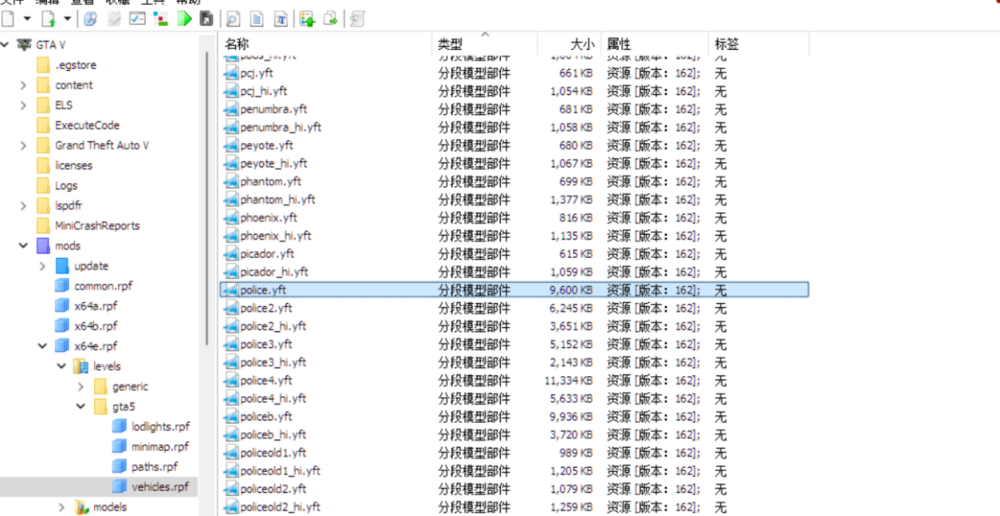Collapse the x64e.rpf archive node
This screenshot has height=516, width=1000.
click(42, 346)
